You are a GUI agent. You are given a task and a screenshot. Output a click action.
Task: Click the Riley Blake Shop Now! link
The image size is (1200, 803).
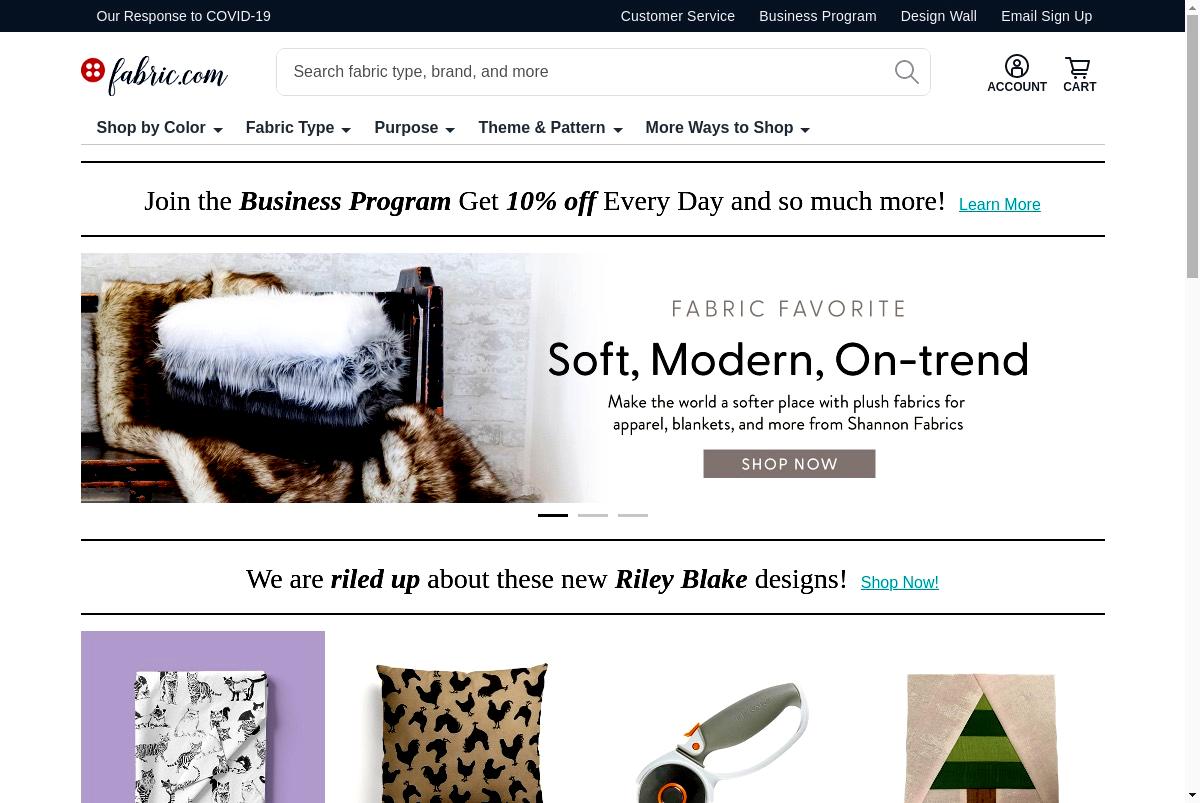pyautogui.click(x=899, y=582)
